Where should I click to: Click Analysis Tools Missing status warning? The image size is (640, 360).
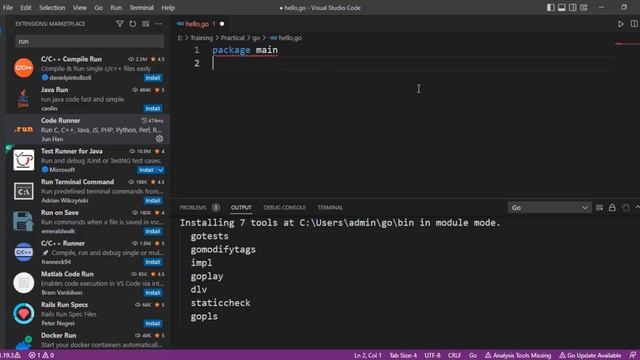tap(518, 356)
